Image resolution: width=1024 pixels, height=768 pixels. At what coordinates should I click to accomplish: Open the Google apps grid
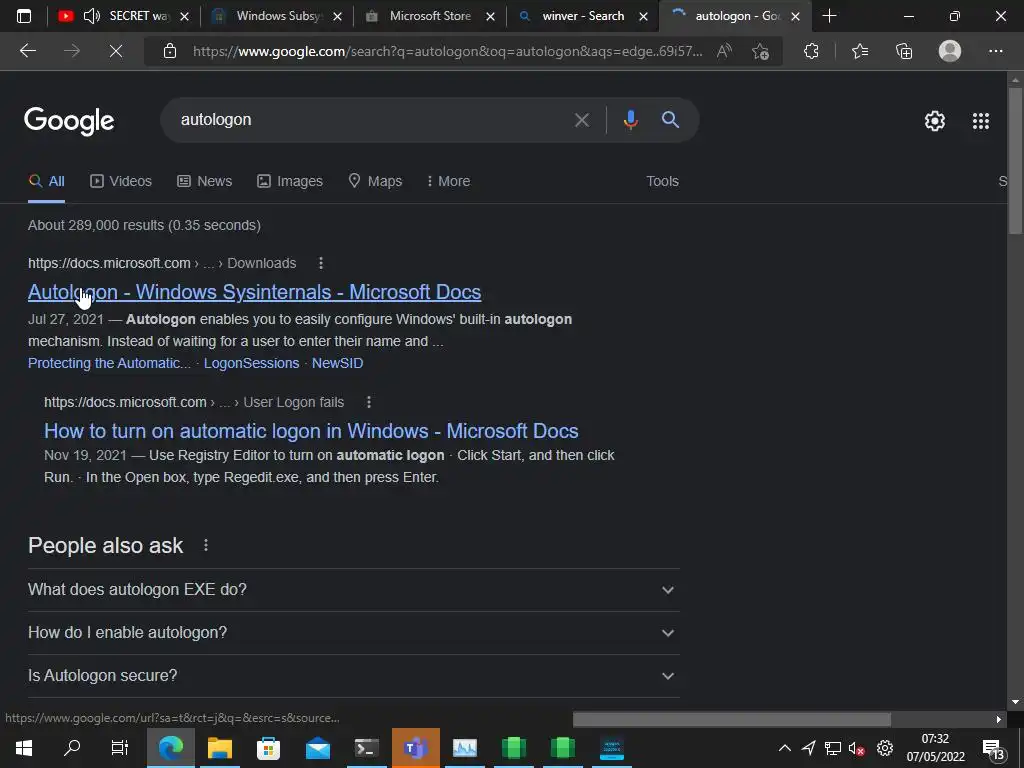980,121
